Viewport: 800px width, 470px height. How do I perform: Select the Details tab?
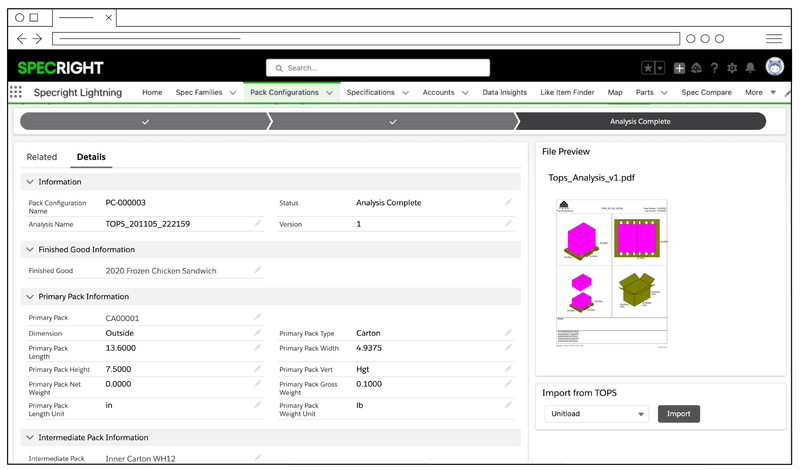[91, 157]
